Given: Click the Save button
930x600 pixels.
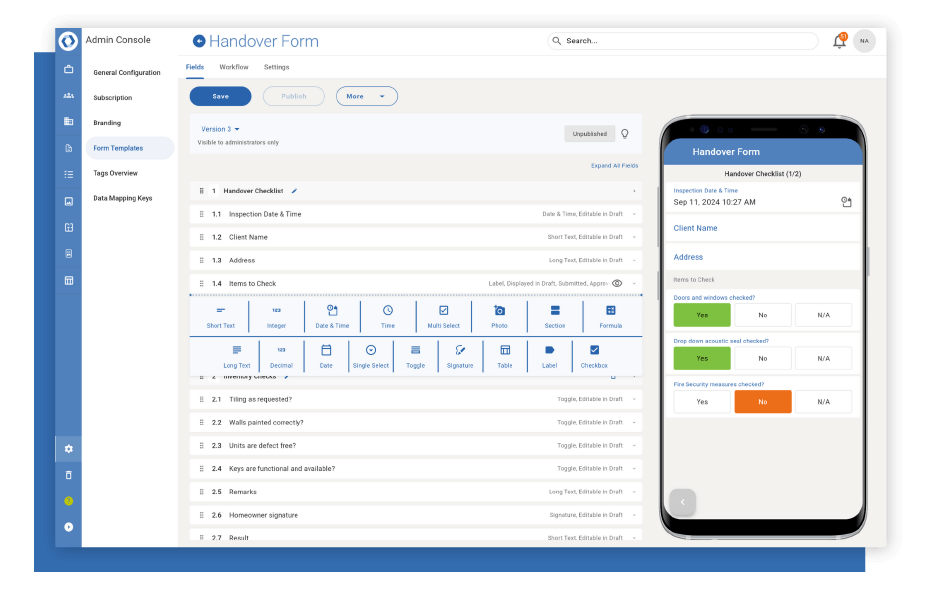Looking at the screenshot, I should (x=220, y=96).
